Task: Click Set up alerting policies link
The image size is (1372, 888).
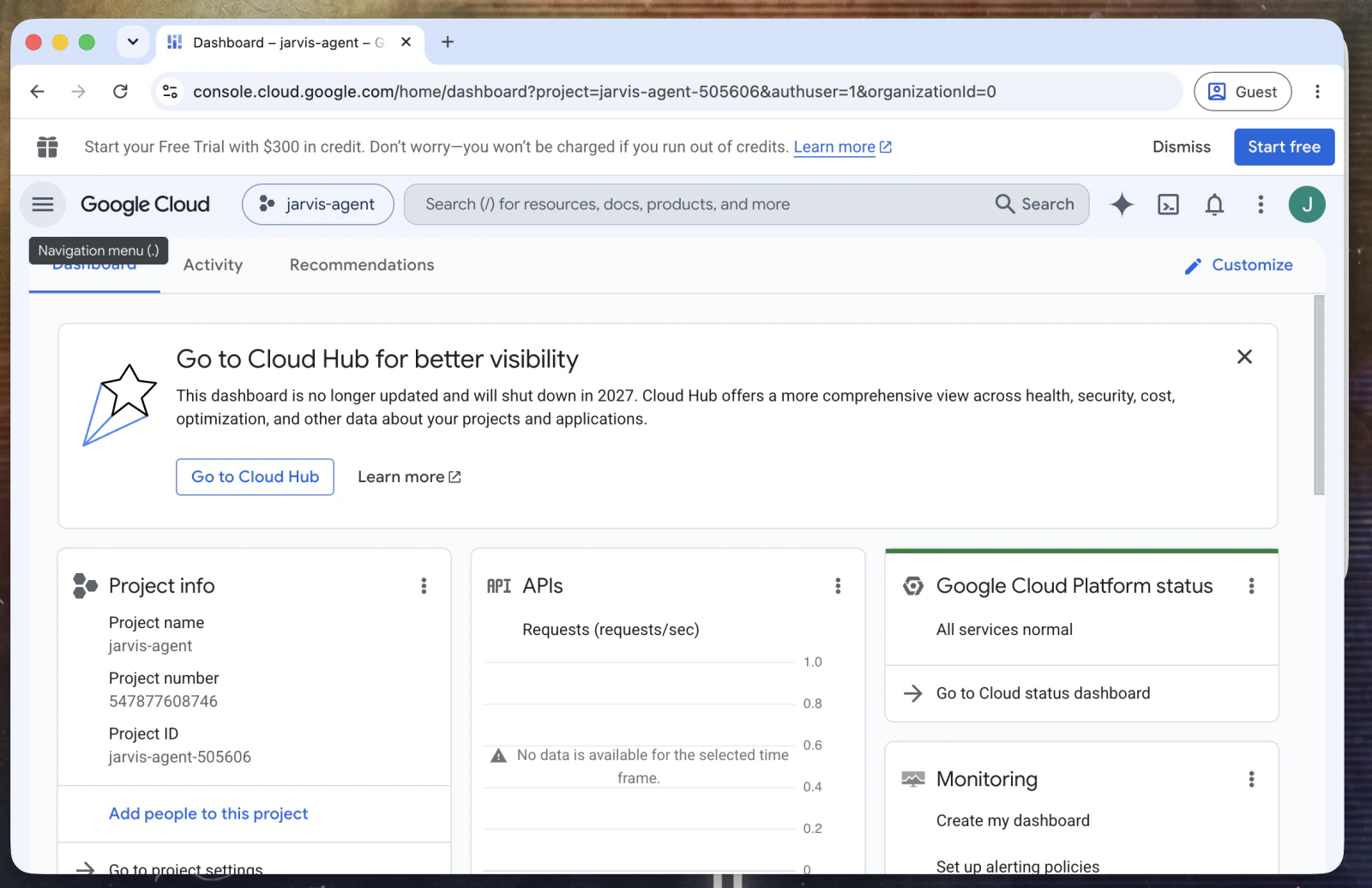Action: [x=1018, y=867]
